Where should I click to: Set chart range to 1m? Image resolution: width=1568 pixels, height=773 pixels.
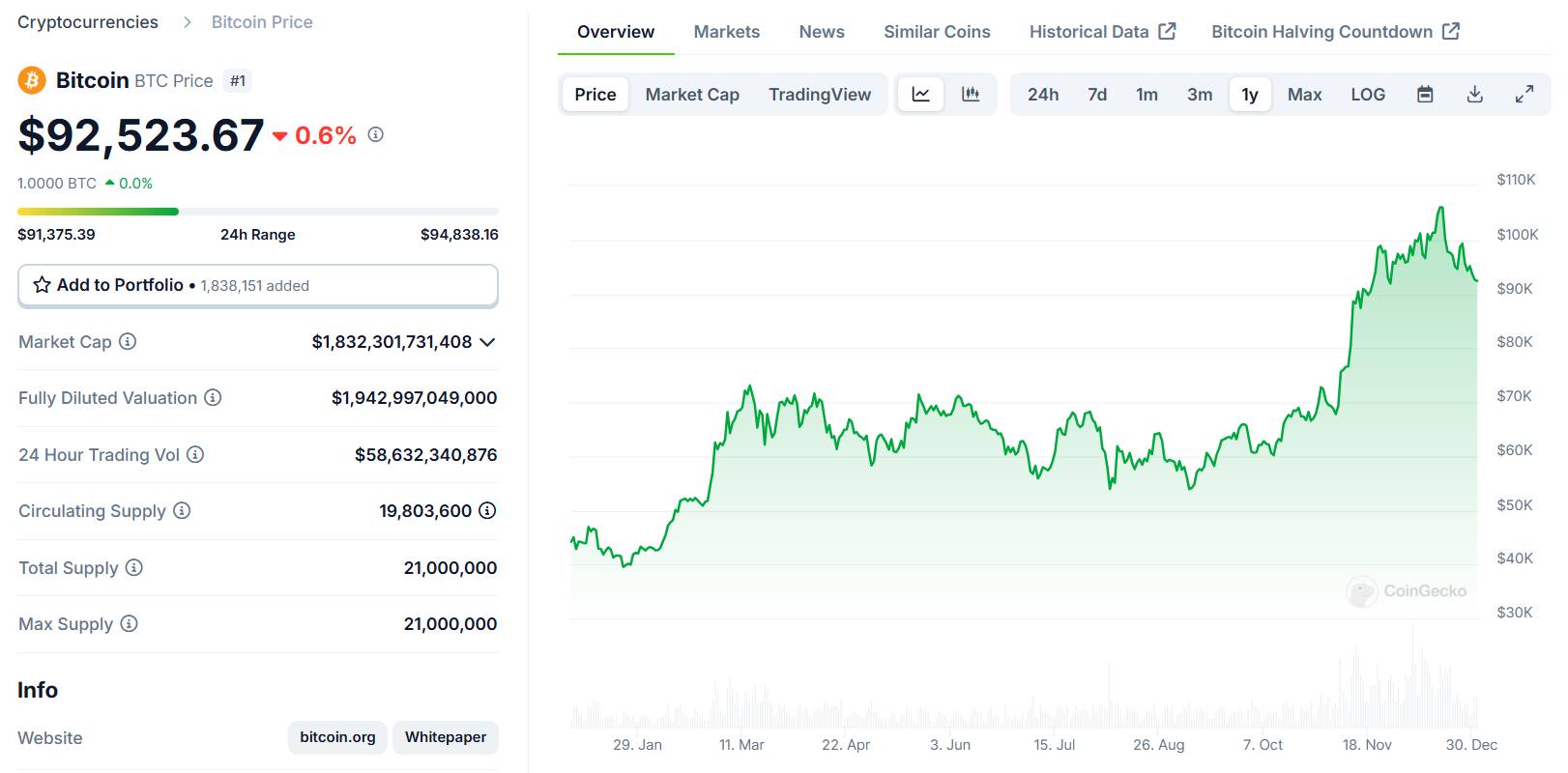pyautogui.click(x=1147, y=95)
